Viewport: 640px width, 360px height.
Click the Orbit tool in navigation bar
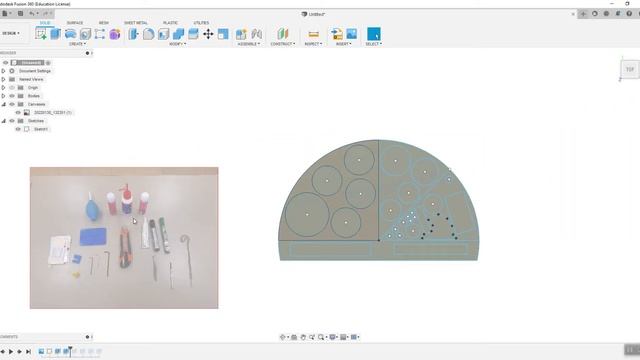[x=282, y=337]
